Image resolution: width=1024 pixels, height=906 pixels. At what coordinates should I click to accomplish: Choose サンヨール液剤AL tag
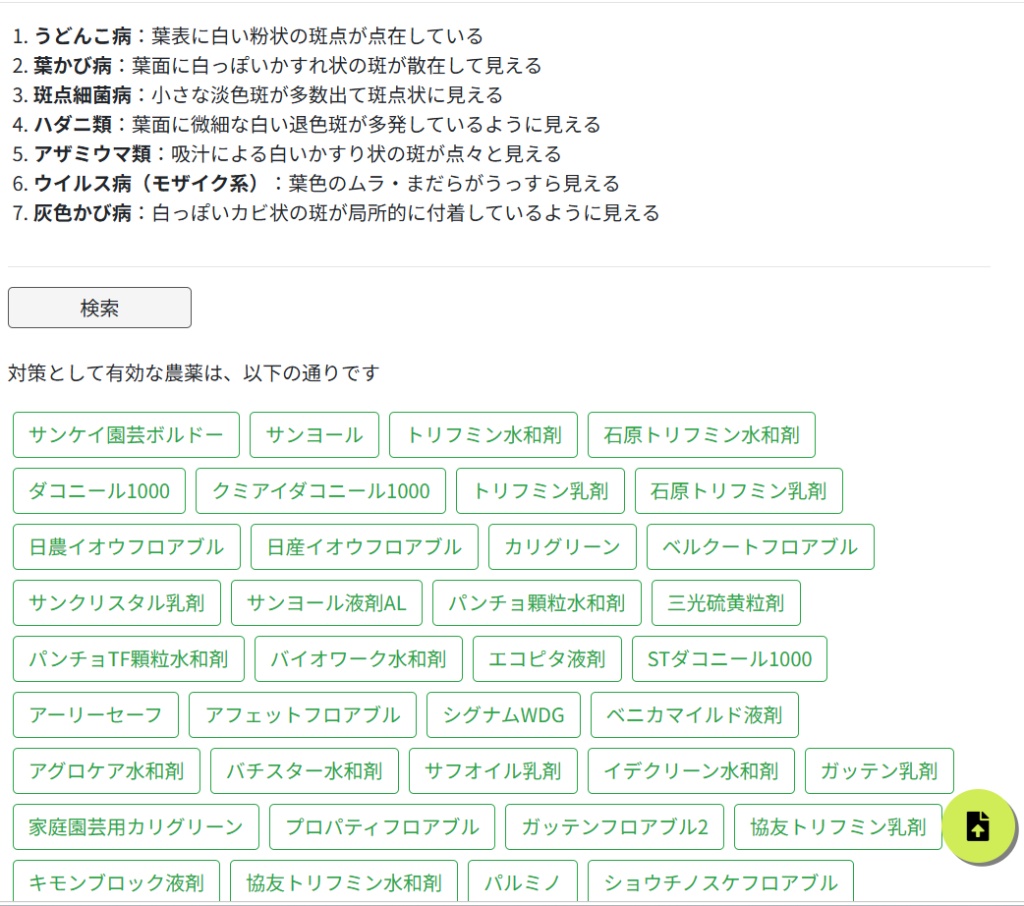pos(327,603)
